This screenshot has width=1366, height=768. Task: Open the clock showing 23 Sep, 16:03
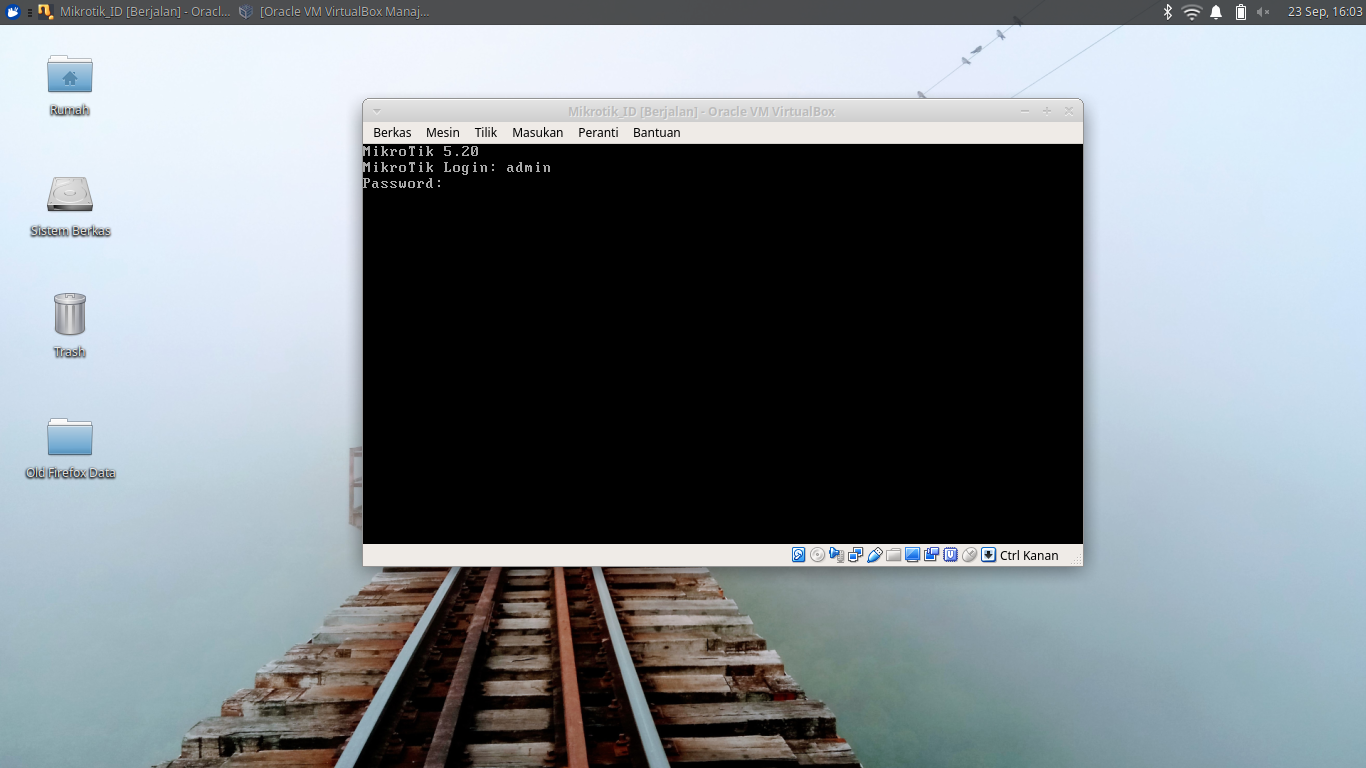1325,12
